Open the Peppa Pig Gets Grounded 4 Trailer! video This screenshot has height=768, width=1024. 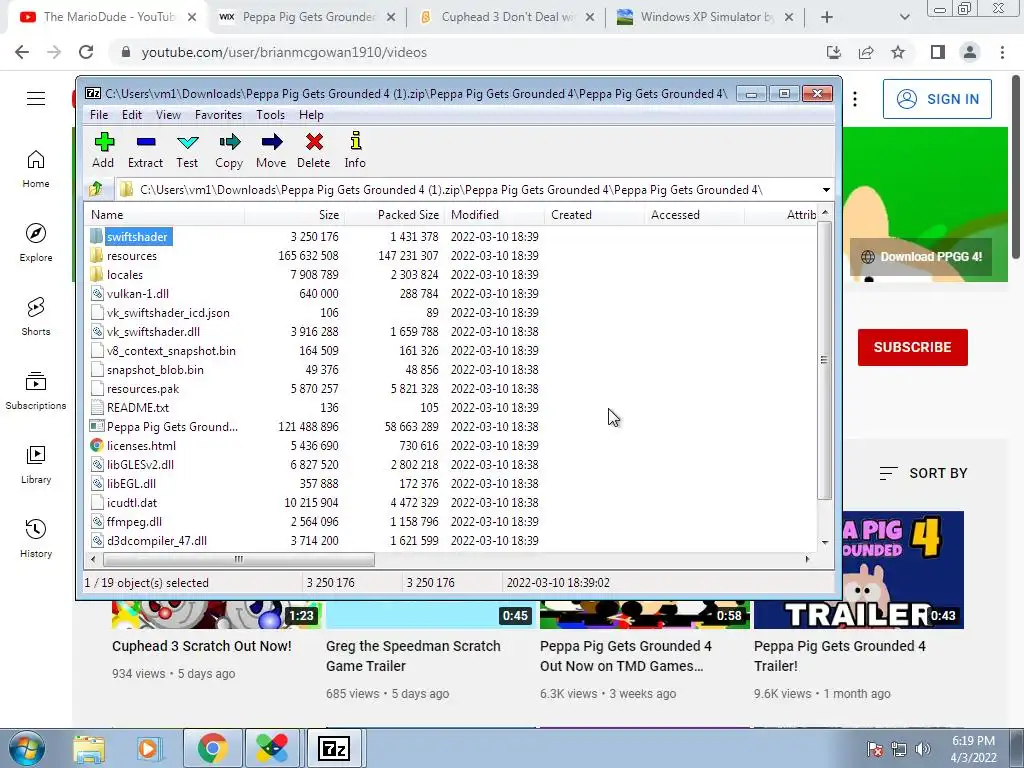[x=839, y=656]
